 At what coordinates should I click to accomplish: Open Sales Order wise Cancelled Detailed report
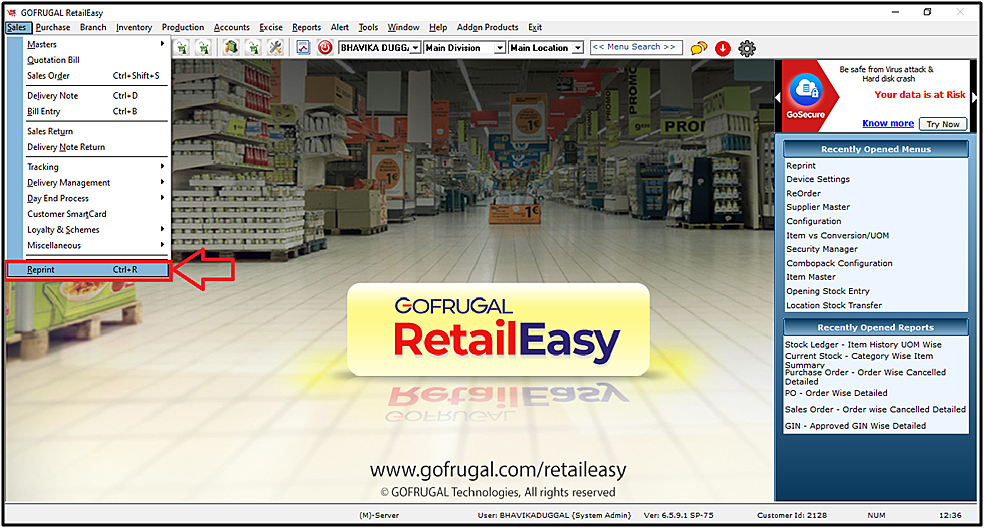pyautogui.click(x=875, y=409)
